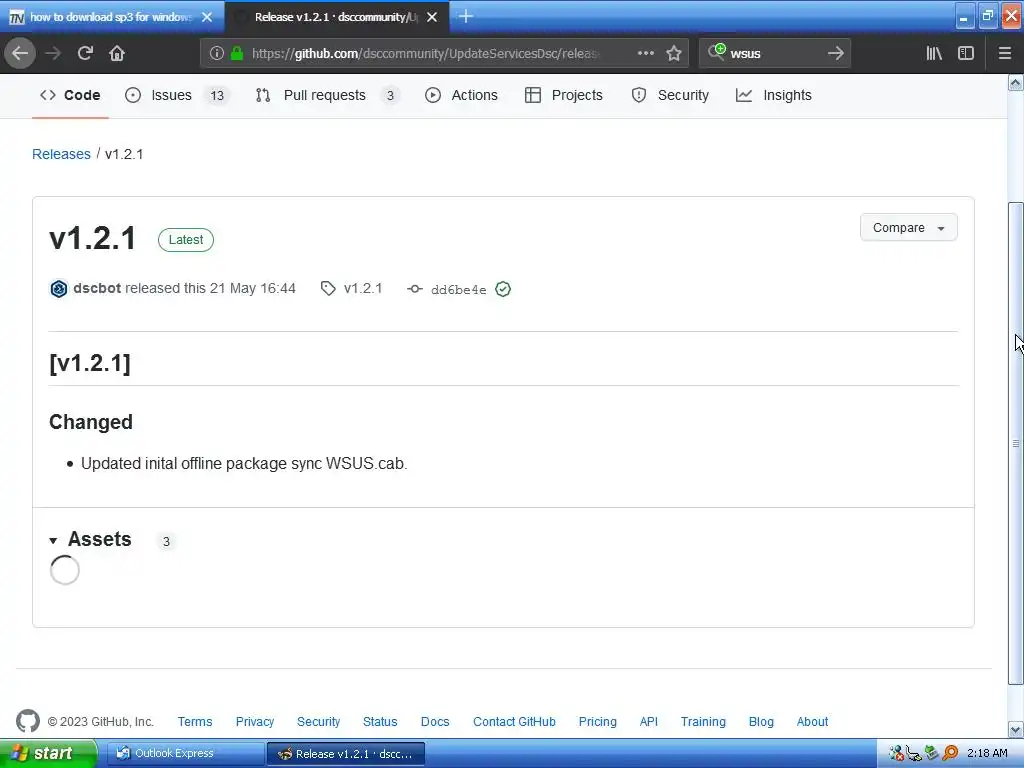Click the page scrollbar down arrow

click(x=1016, y=729)
